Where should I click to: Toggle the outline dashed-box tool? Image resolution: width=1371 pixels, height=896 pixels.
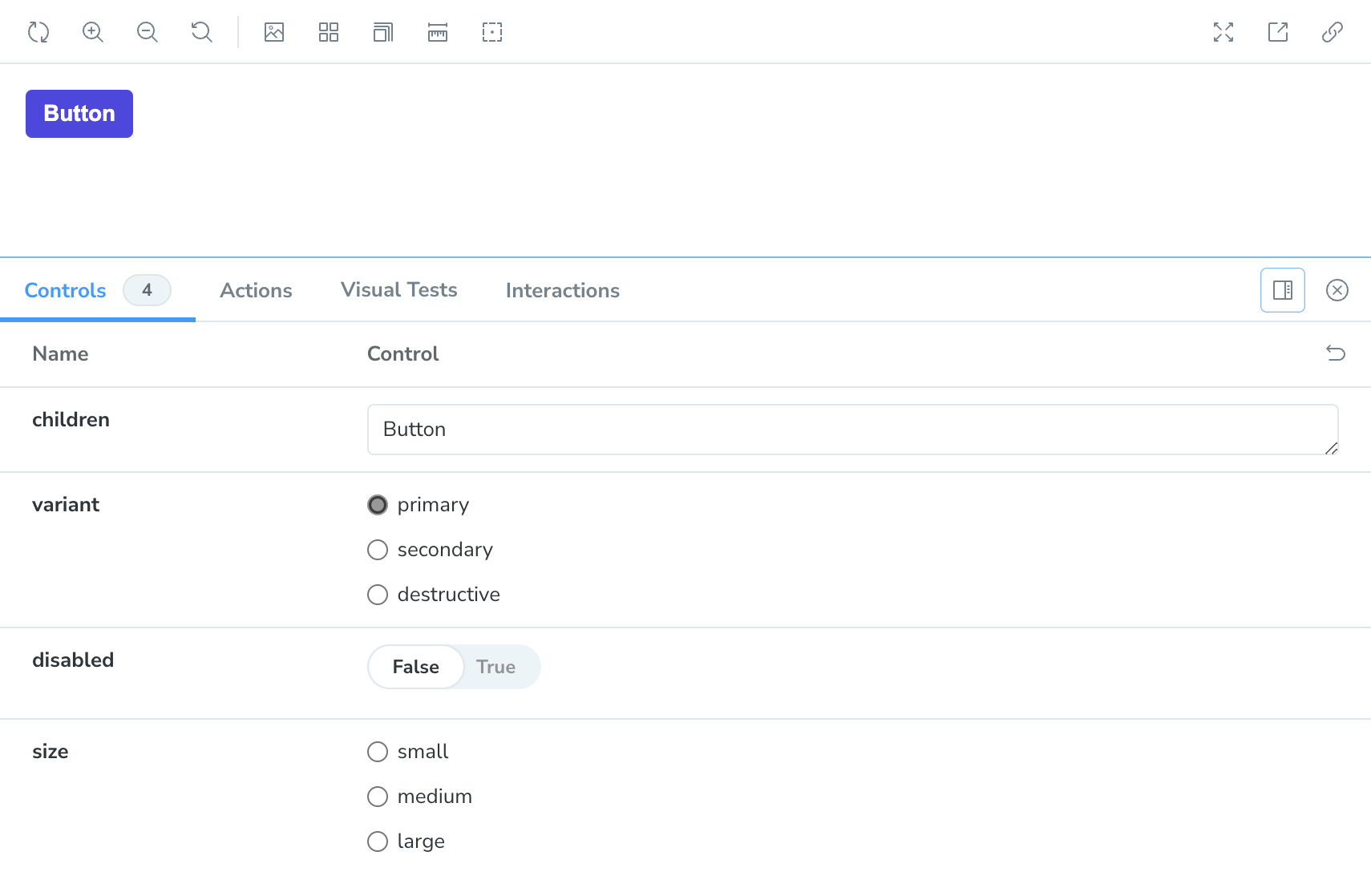click(492, 32)
